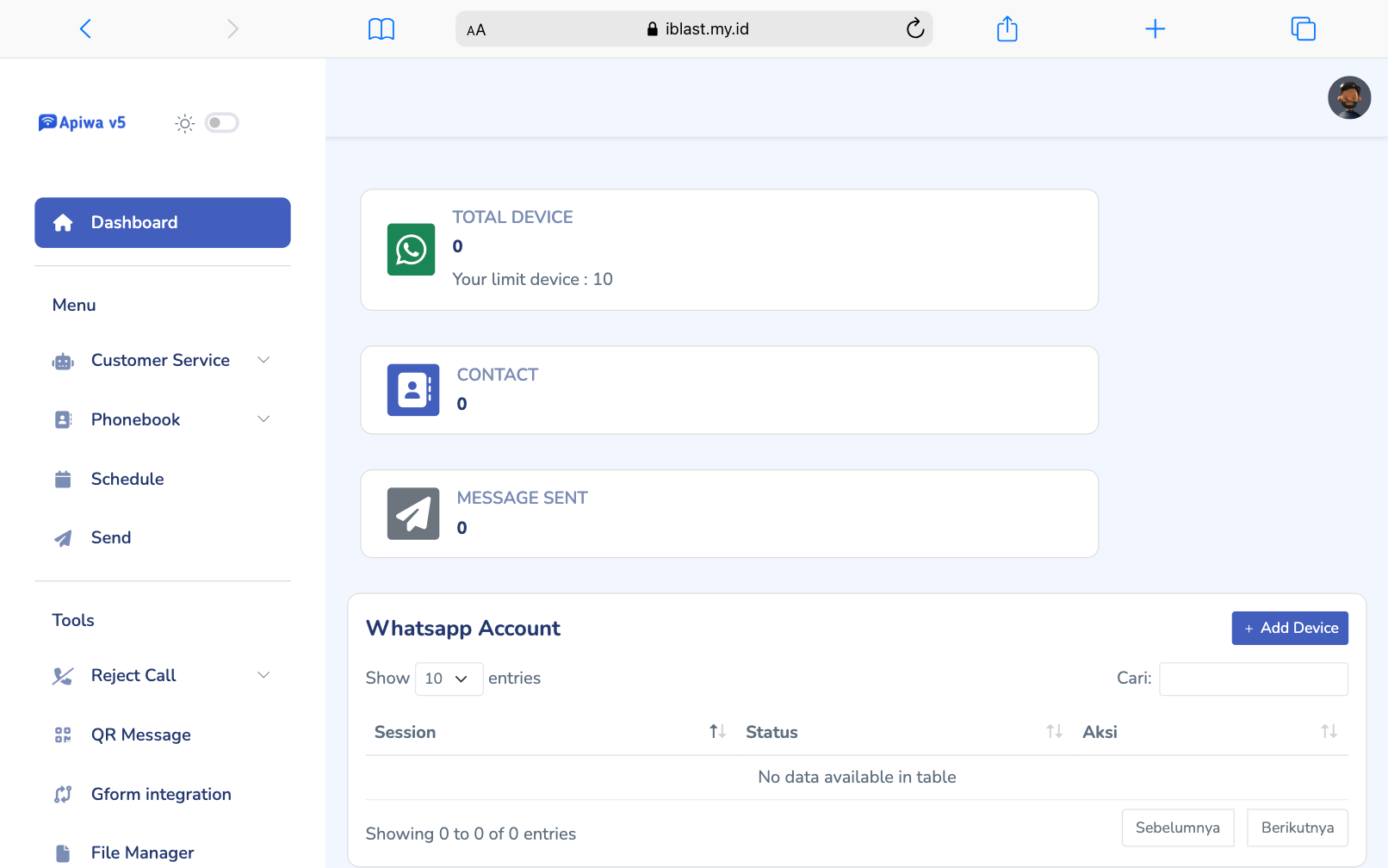Open Safari bookmarks book icon
1388x868 pixels.
pyautogui.click(x=381, y=29)
